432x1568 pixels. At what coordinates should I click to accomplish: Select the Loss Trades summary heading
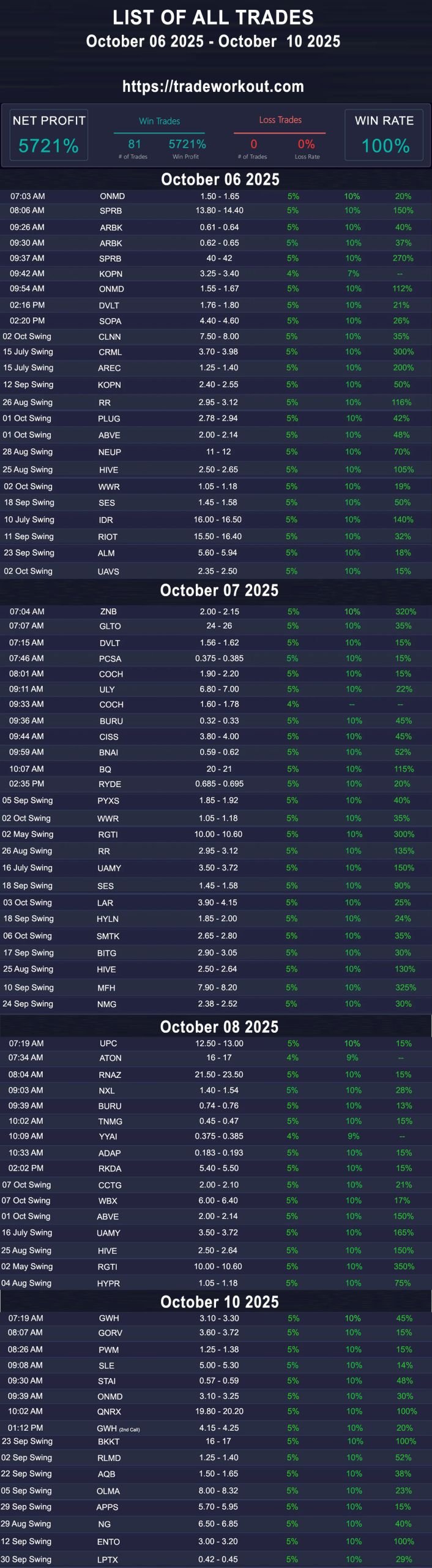click(x=280, y=120)
